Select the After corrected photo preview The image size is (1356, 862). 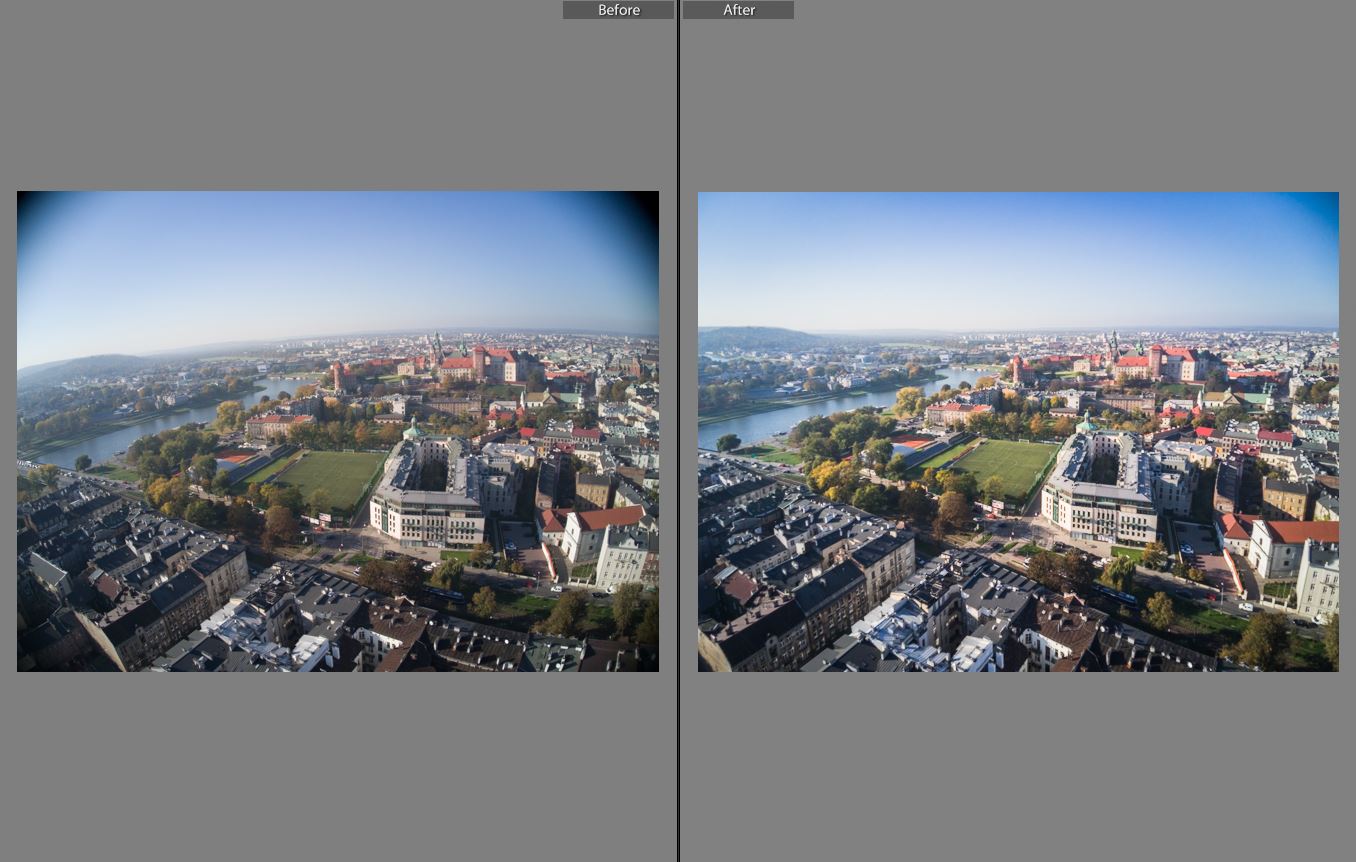point(1018,432)
